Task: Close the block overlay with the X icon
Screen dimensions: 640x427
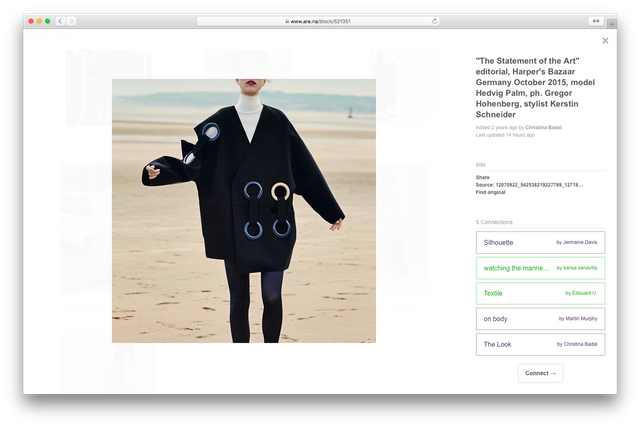Action: pos(605,40)
